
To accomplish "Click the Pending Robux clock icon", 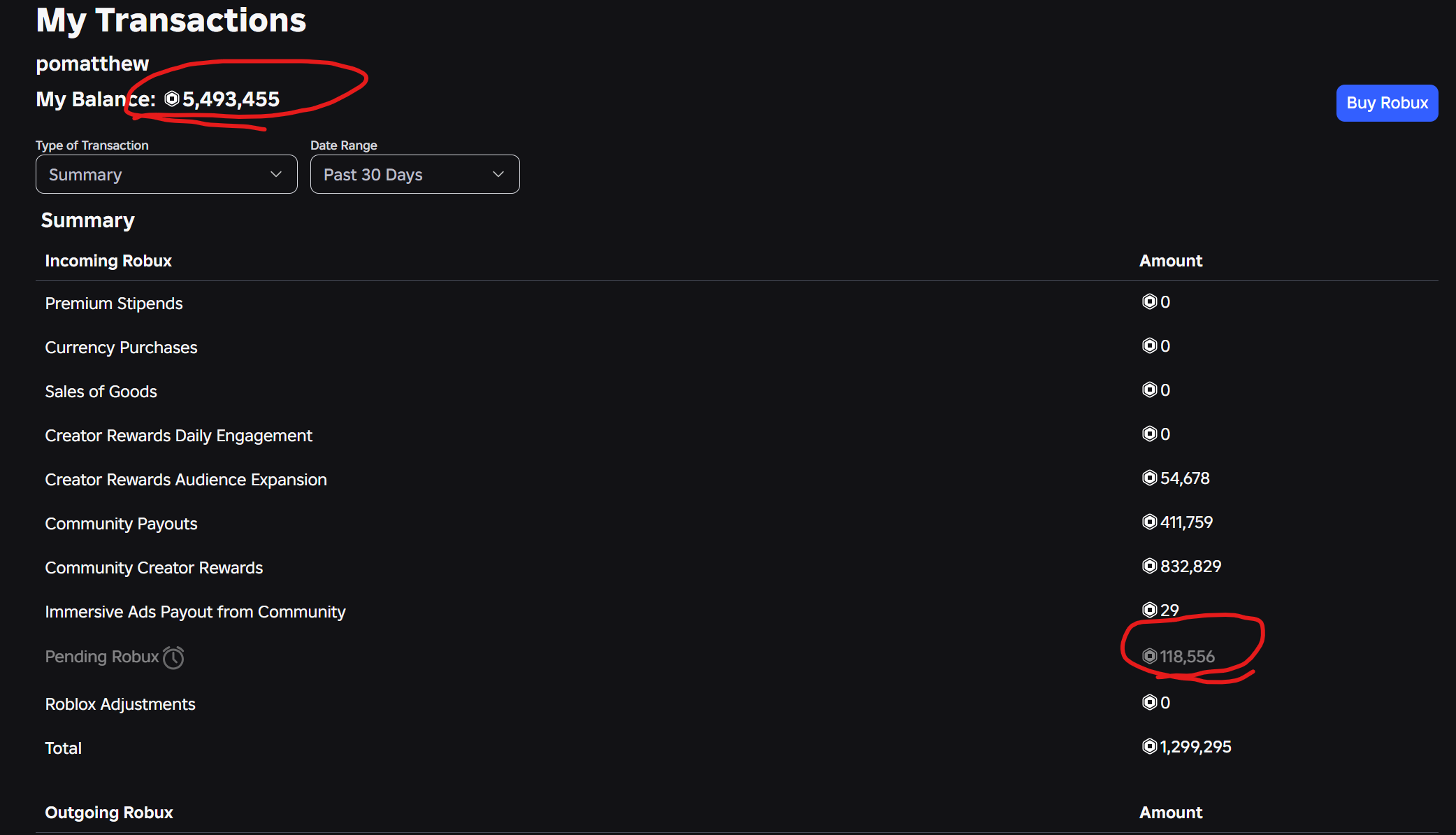I will click(173, 657).
